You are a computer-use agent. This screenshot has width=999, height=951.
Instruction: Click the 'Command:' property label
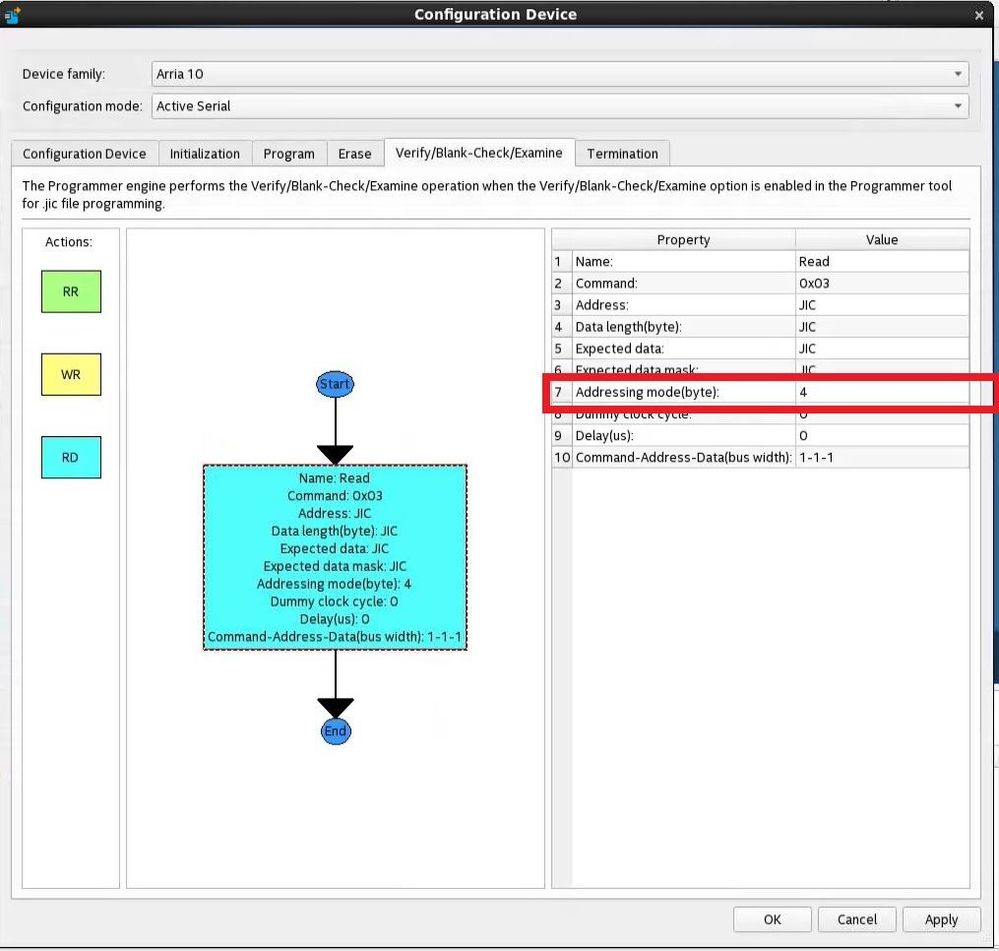click(x=606, y=283)
